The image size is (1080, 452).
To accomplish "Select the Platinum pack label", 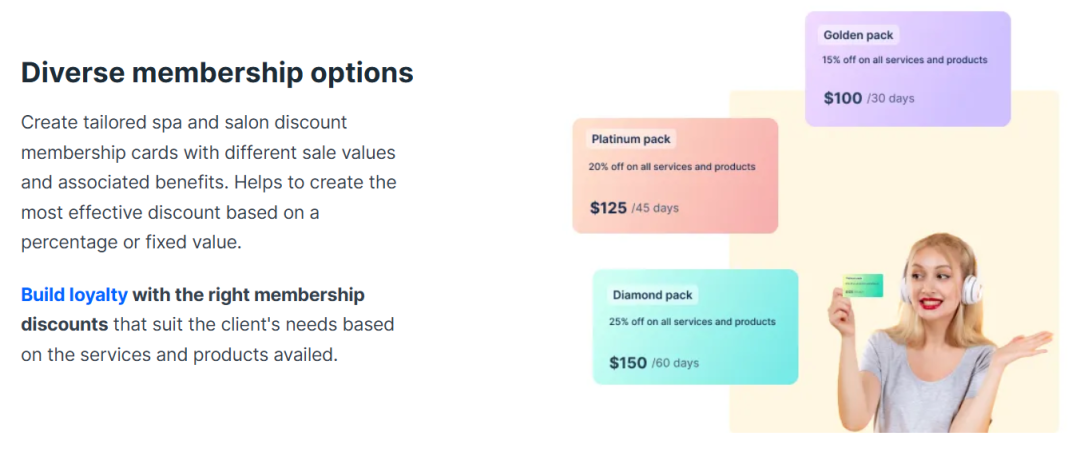I will coord(631,139).
